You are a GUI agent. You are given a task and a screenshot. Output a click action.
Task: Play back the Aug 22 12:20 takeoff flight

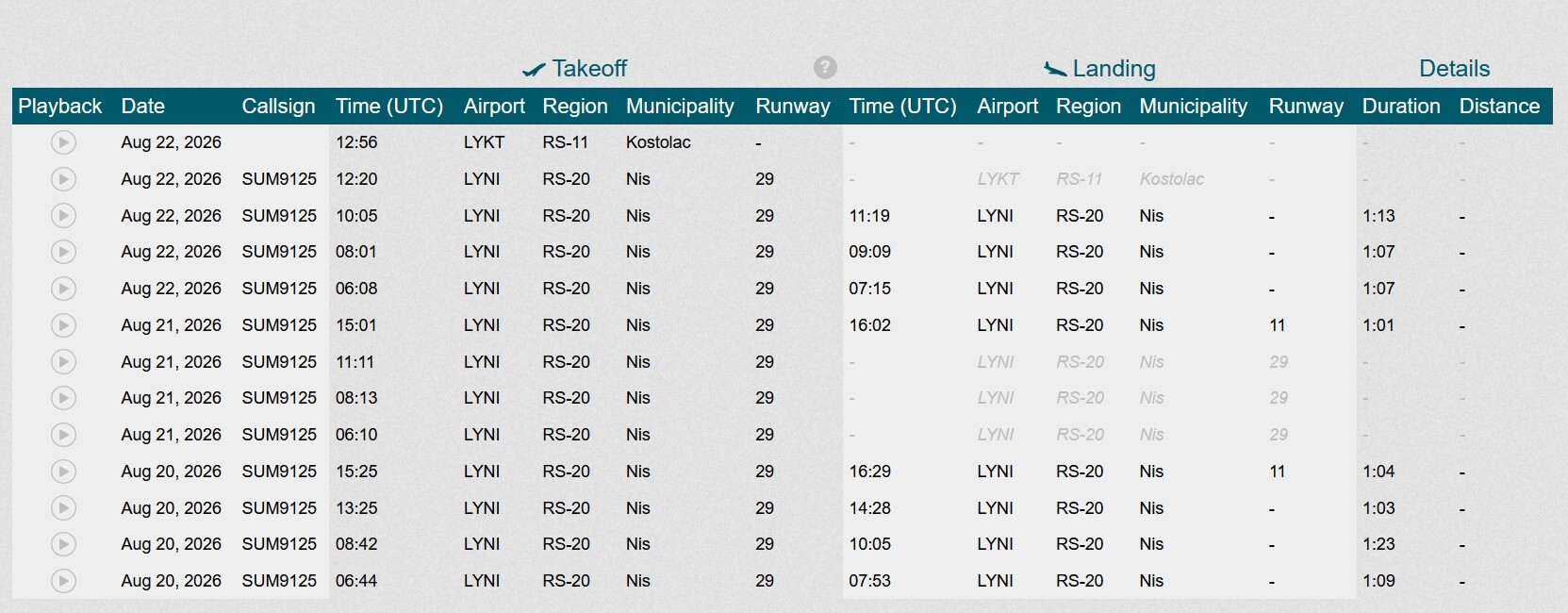pos(63,179)
